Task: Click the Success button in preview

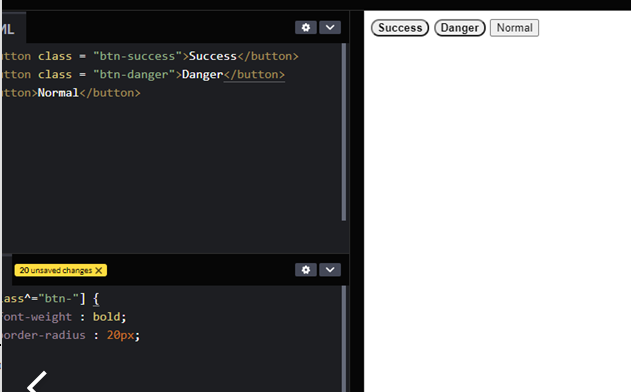Action: pyautogui.click(x=400, y=28)
